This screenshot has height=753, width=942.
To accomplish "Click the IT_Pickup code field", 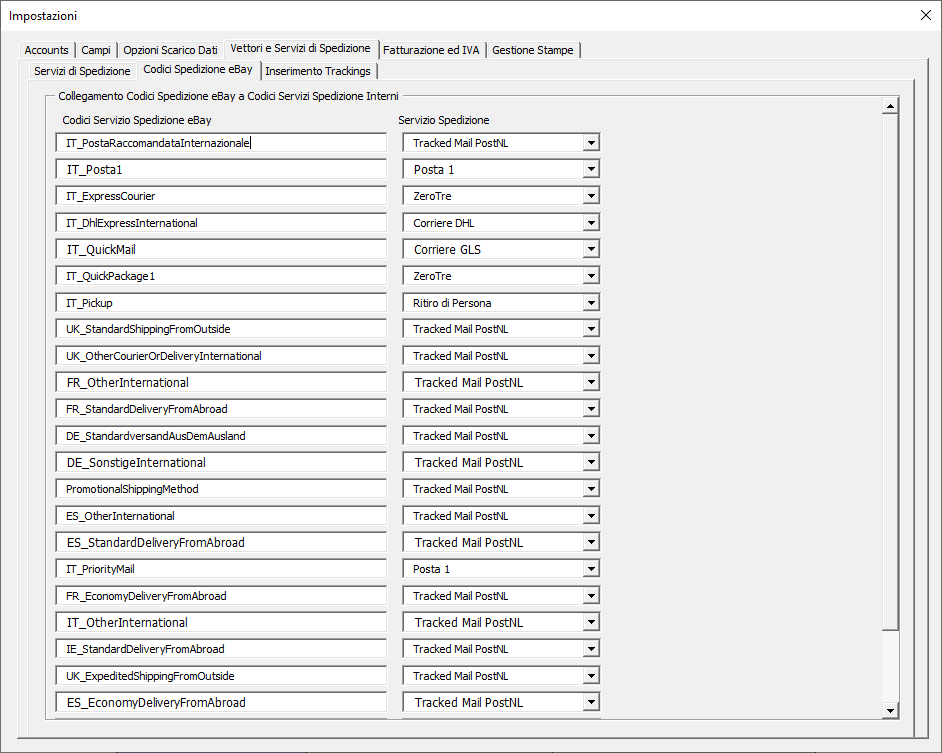I will [x=221, y=303].
